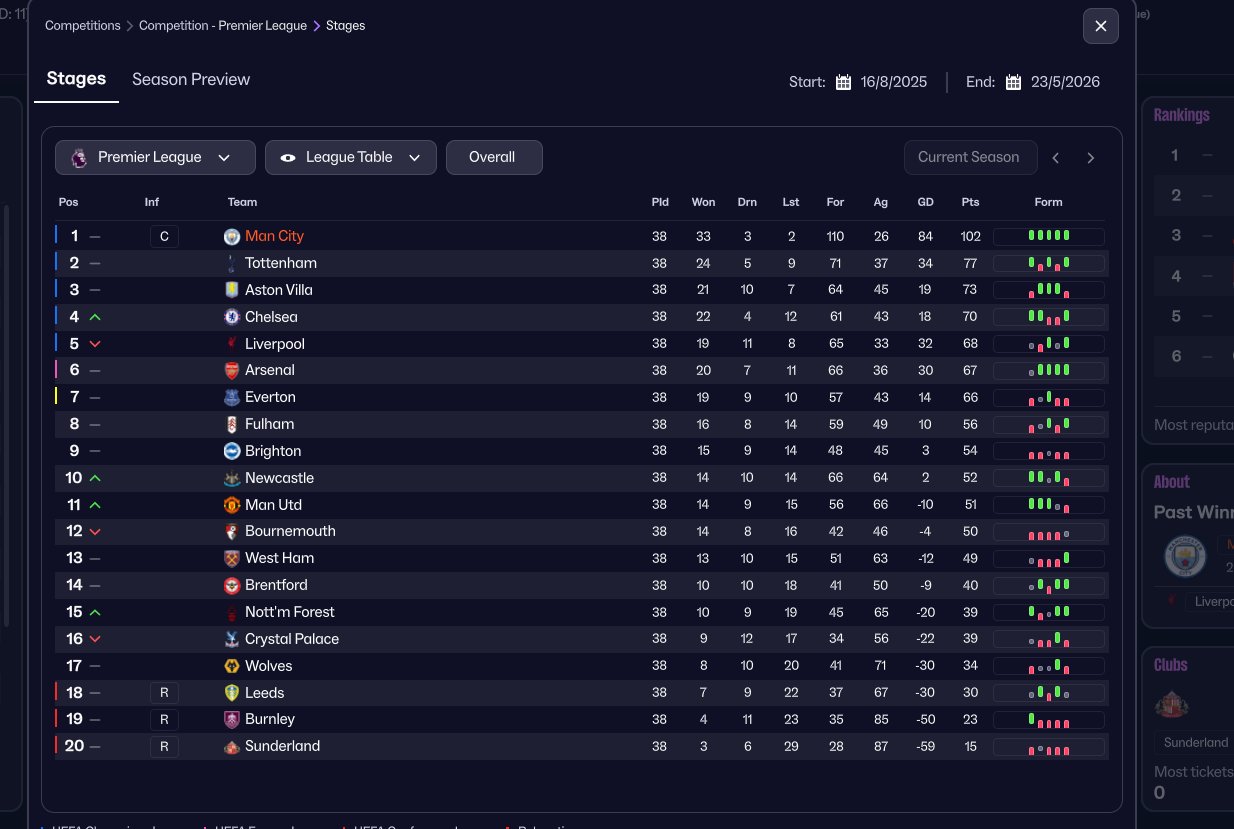Click Tottenham's form indicator bar
The height and width of the screenshot is (829, 1234).
click(1048, 263)
